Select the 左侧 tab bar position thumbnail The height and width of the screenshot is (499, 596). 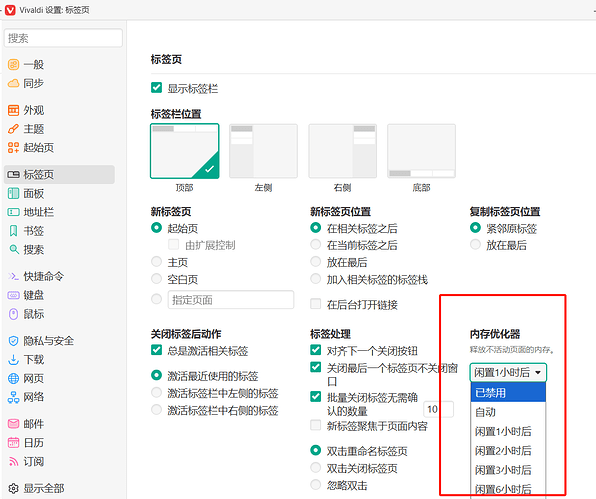[263, 151]
